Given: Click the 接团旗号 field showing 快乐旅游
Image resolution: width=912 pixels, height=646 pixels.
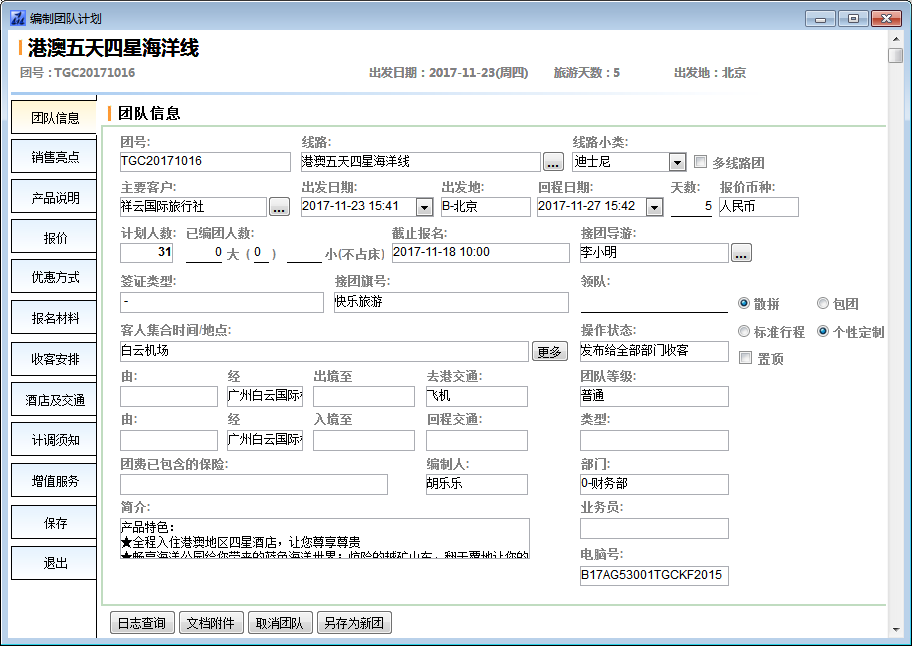Looking at the screenshot, I should click(x=451, y=302).
